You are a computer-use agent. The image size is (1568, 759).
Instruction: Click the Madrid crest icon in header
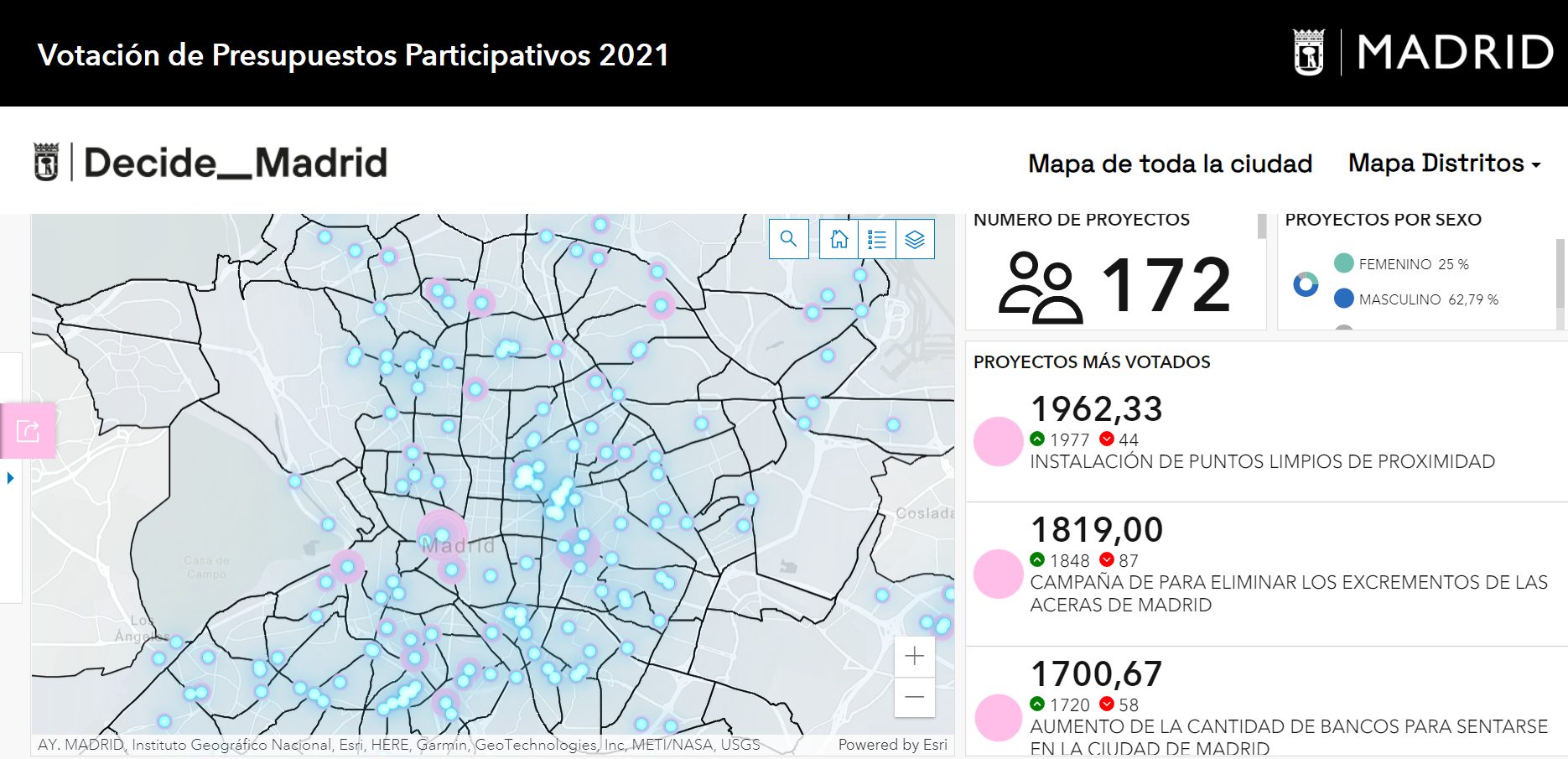pos(1310,53)
